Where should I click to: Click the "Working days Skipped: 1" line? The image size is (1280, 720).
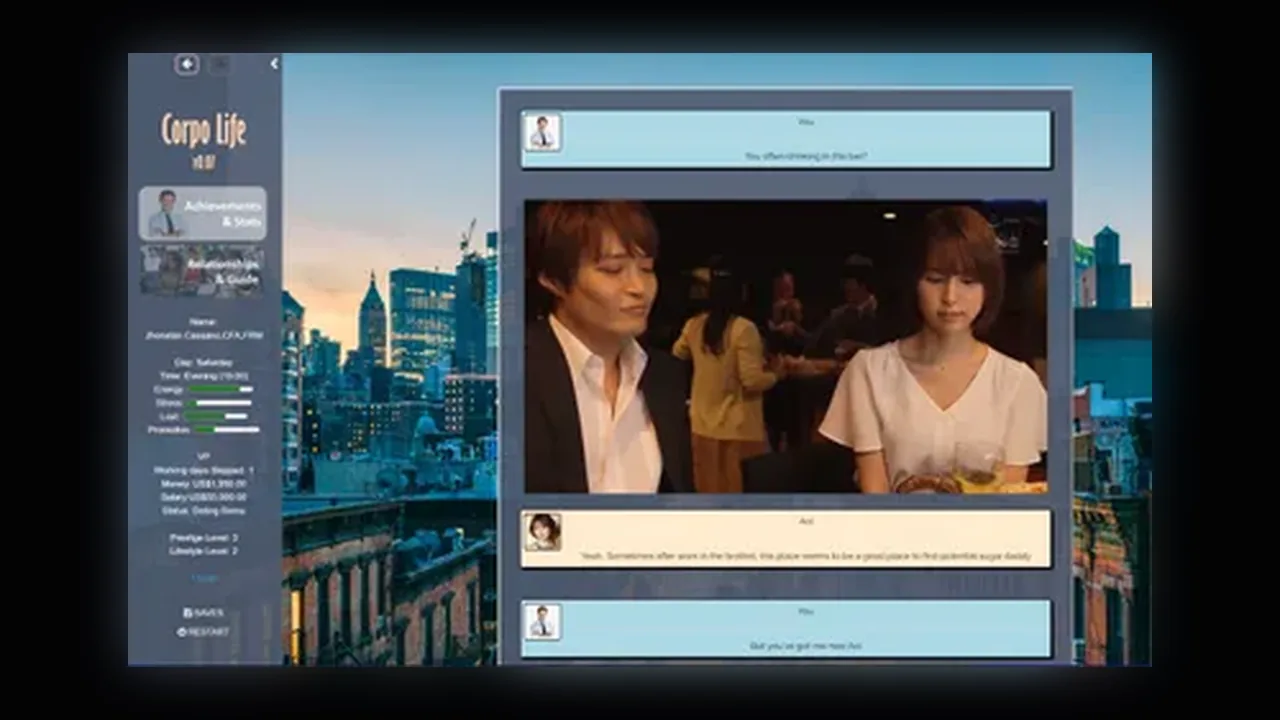coord(203,470)
